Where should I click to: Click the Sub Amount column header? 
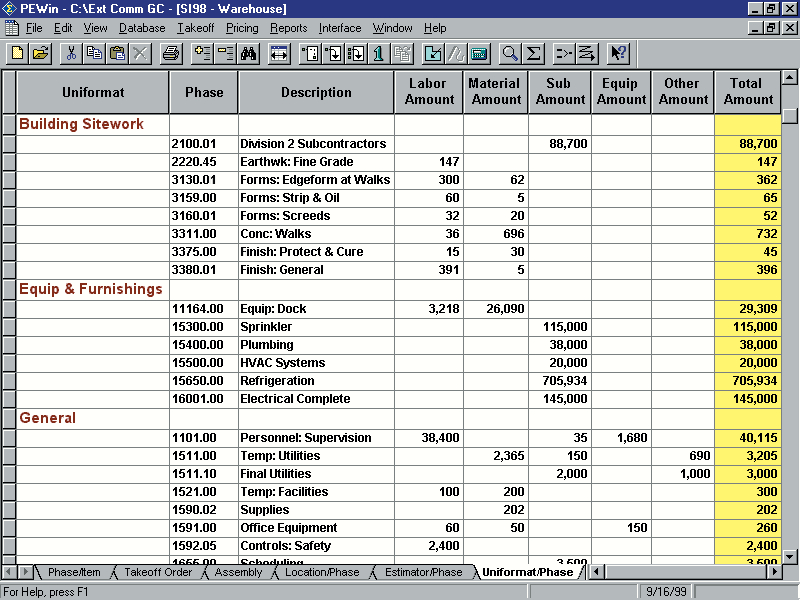coord(560,92)
